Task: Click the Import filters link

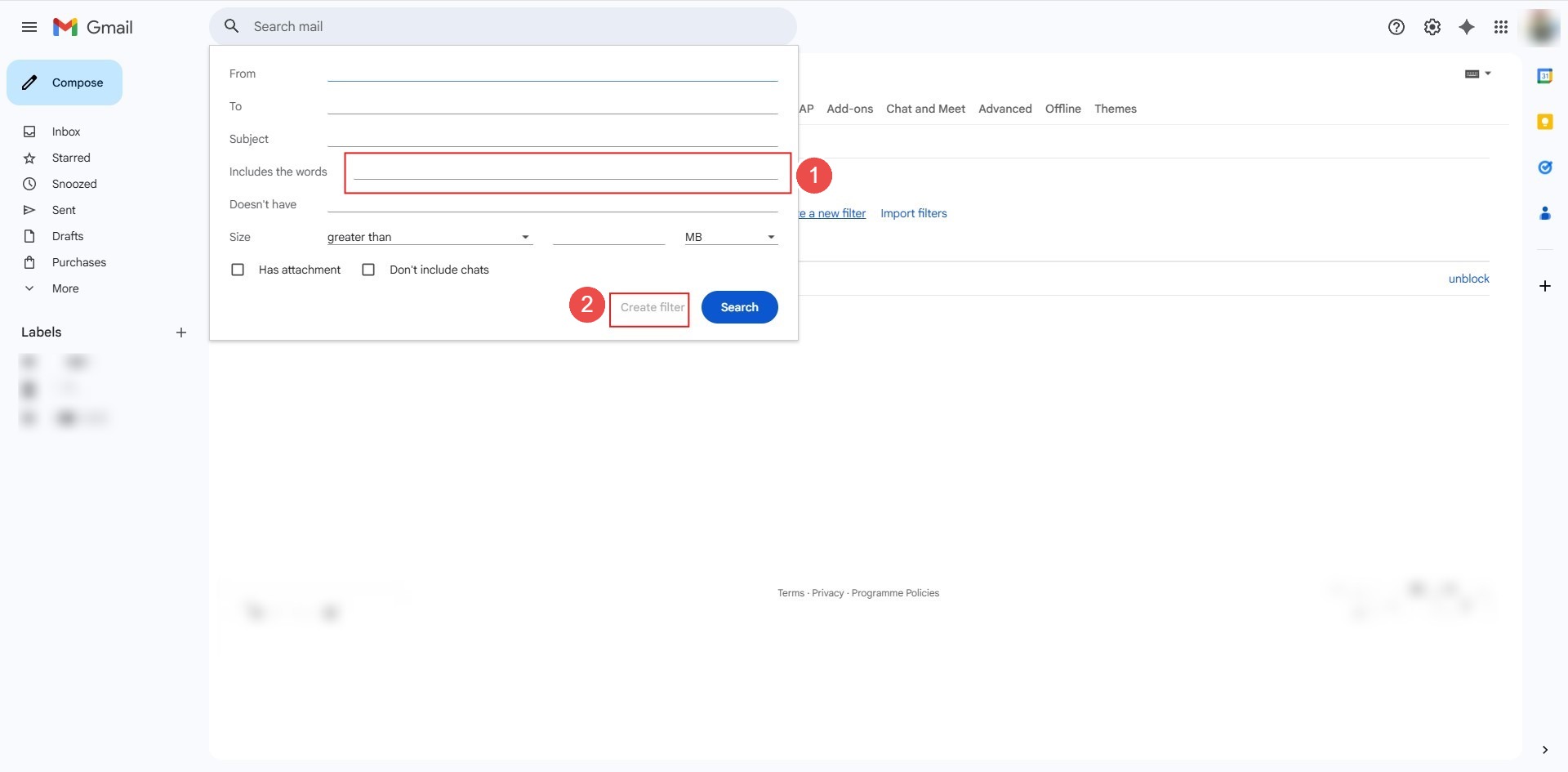Action: [x=913, y=213]
